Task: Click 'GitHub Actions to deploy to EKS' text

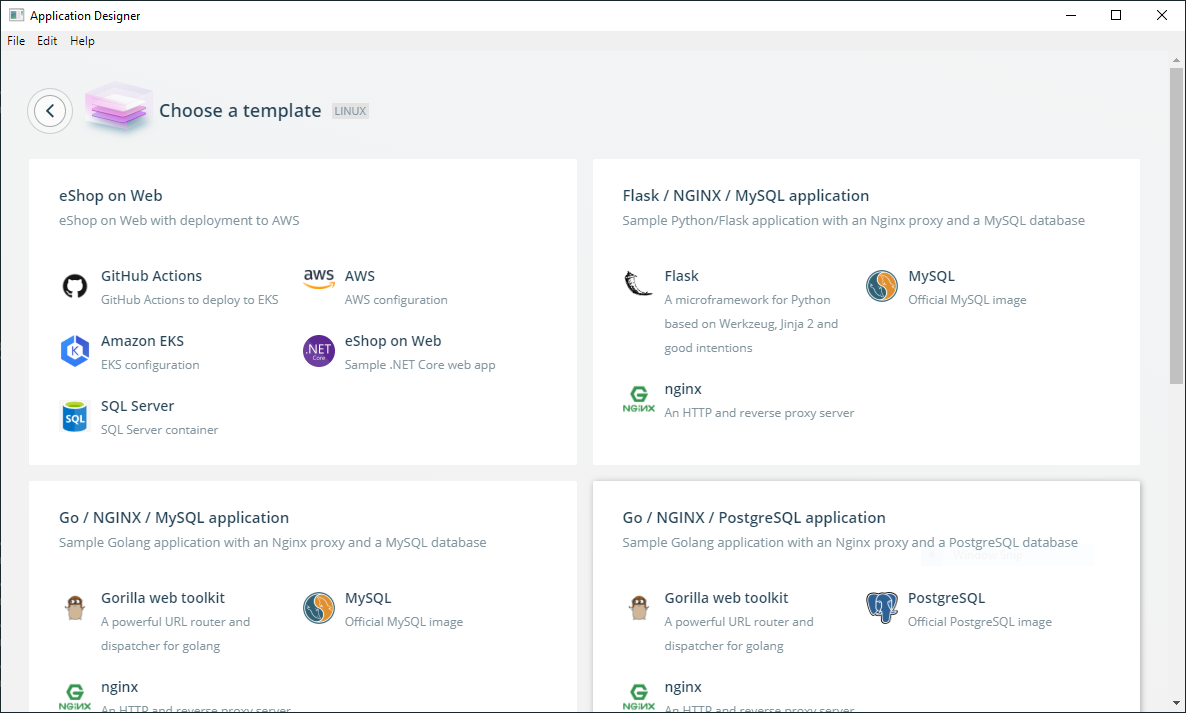Action: point(189,300)
